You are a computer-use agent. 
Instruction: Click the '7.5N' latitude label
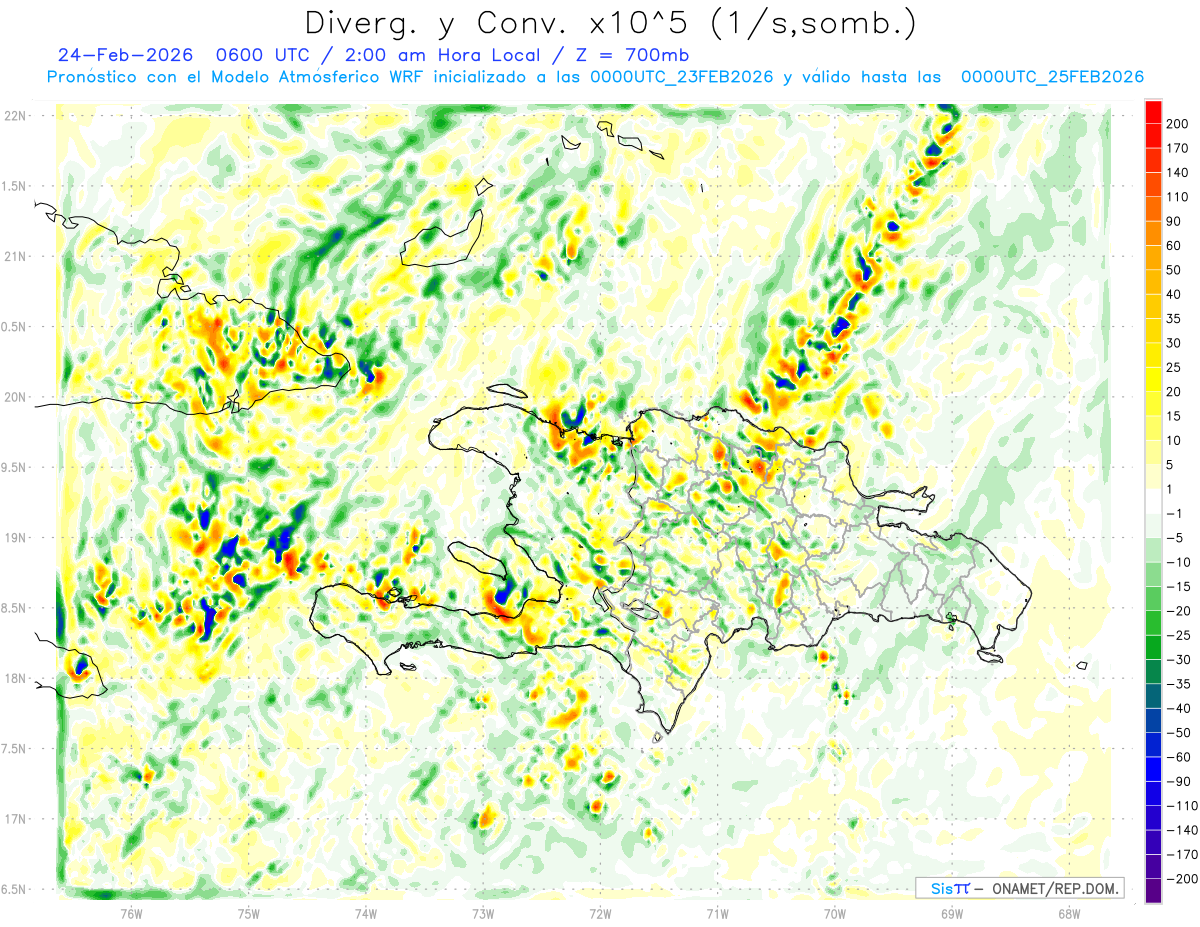[x=15, y=749]
